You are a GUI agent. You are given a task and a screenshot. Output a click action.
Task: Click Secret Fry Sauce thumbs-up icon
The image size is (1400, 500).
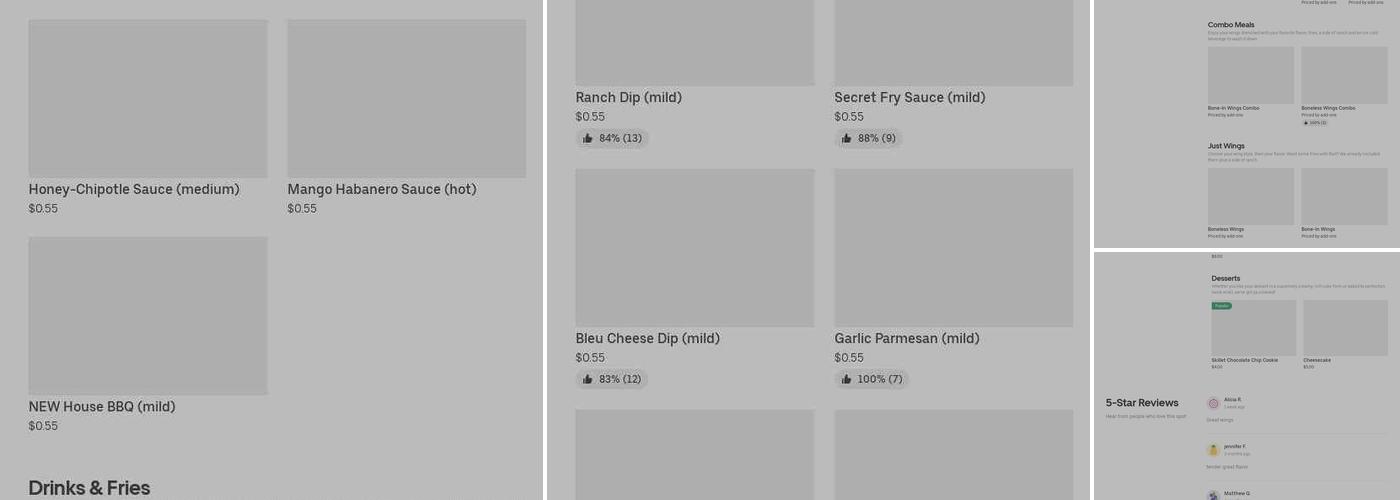[x=847, y=138]
